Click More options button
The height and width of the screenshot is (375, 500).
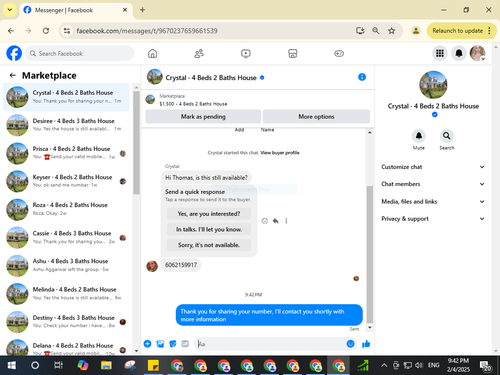point(316,117)
